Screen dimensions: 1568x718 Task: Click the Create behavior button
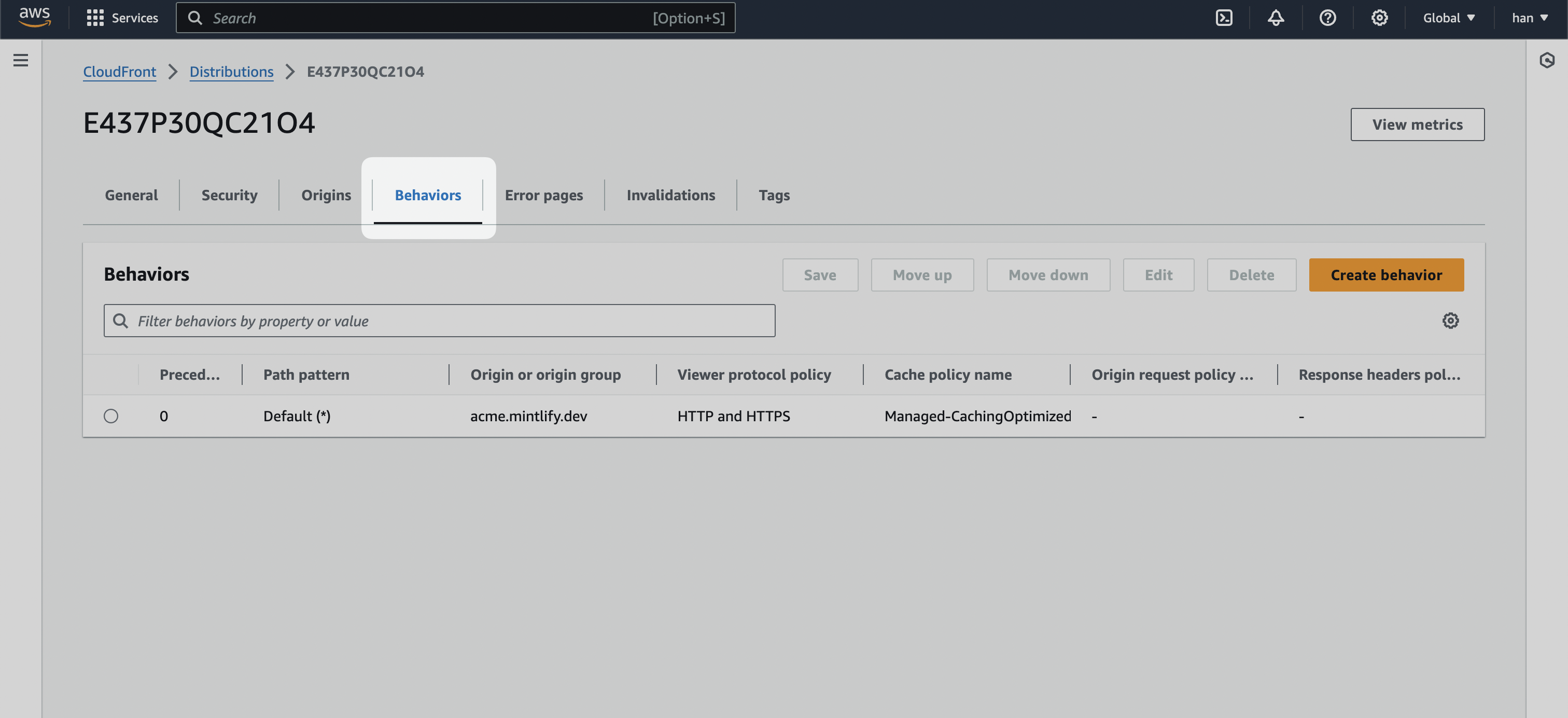[x=1386, y=274]
